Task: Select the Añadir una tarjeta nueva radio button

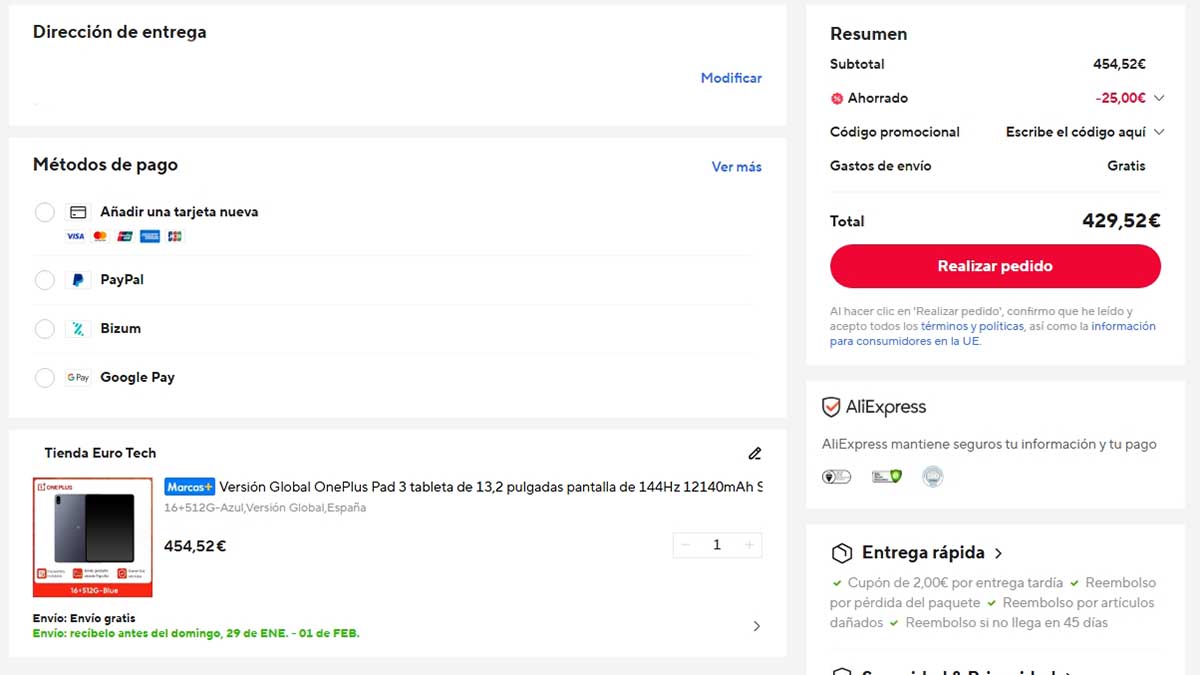Action: 45,212
